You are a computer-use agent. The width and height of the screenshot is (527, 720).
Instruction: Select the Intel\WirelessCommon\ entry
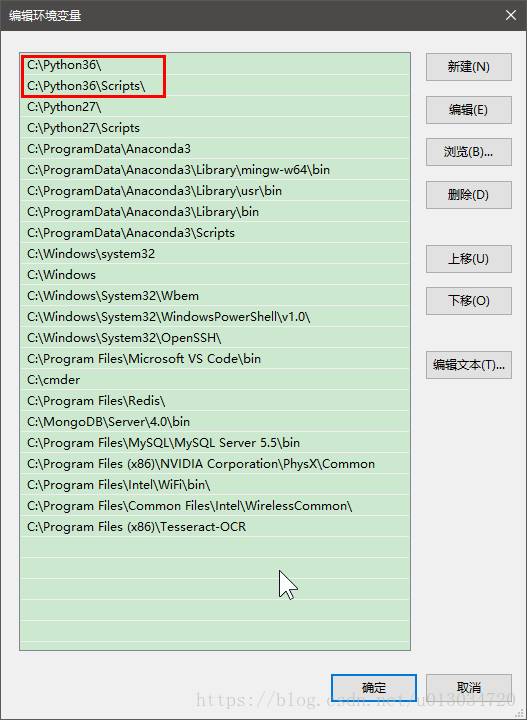[x=215, y=506]
